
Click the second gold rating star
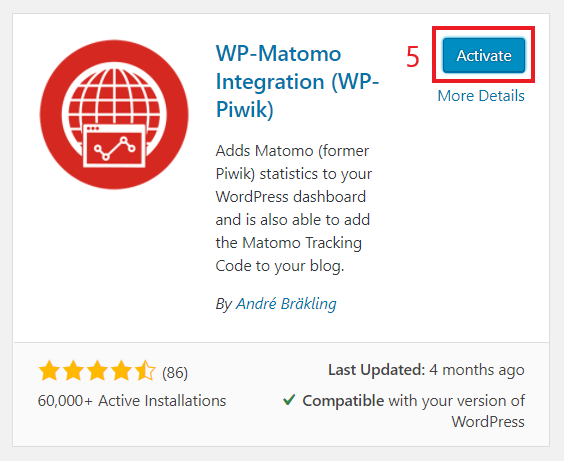pos(73,371)
